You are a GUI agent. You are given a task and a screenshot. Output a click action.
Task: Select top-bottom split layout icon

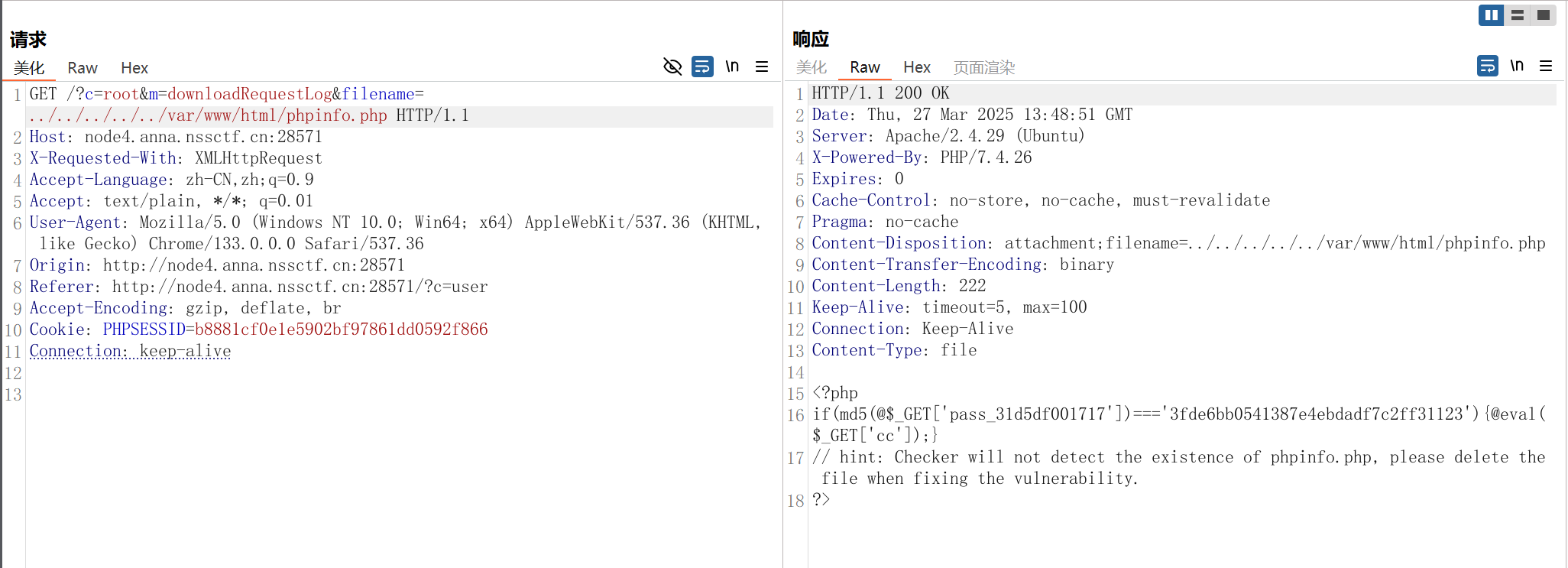point(1518,15)
